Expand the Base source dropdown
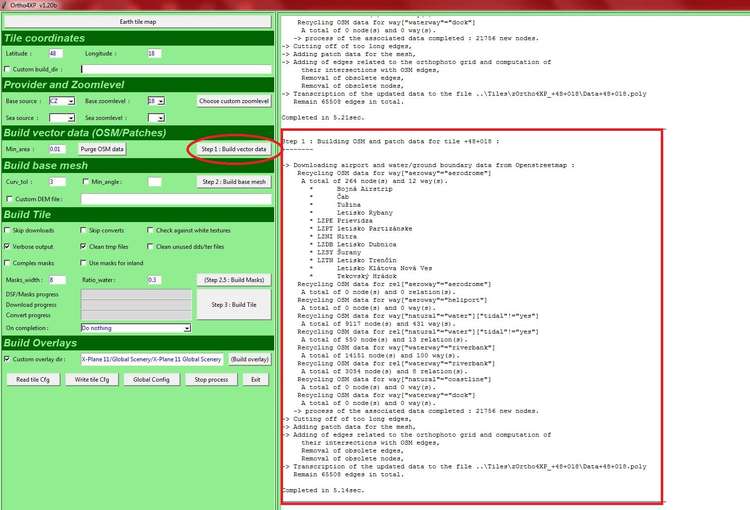Viewport: 750px width, 510px height. [x=71, y=101]
